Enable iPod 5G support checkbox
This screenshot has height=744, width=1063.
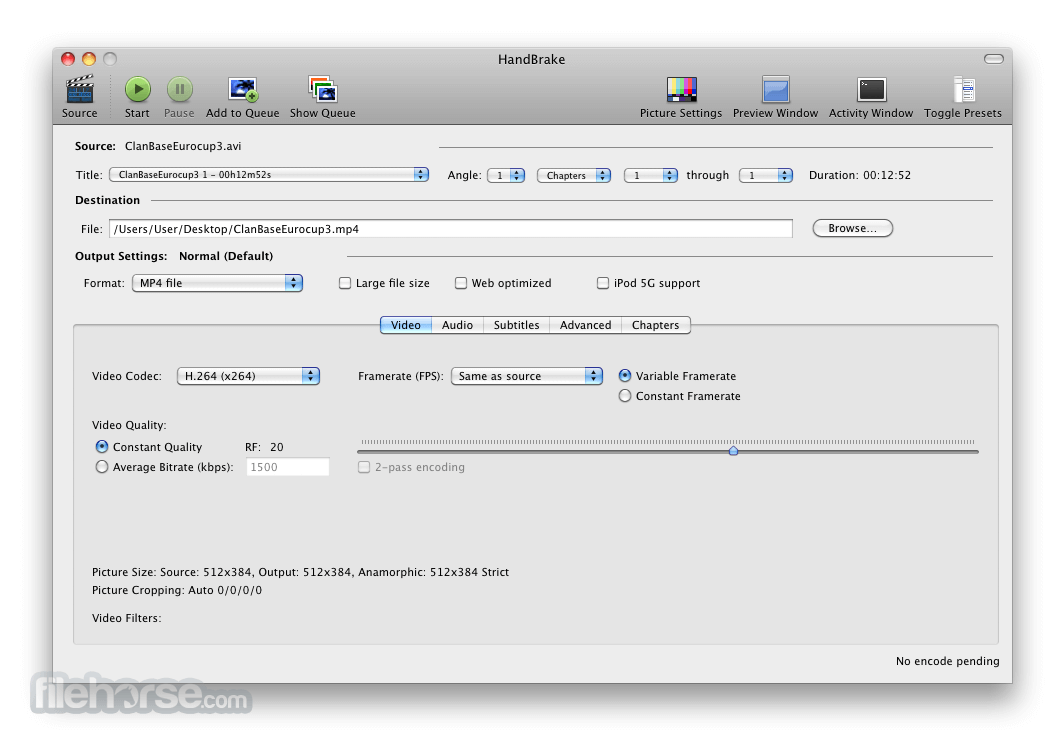point(603,283)
